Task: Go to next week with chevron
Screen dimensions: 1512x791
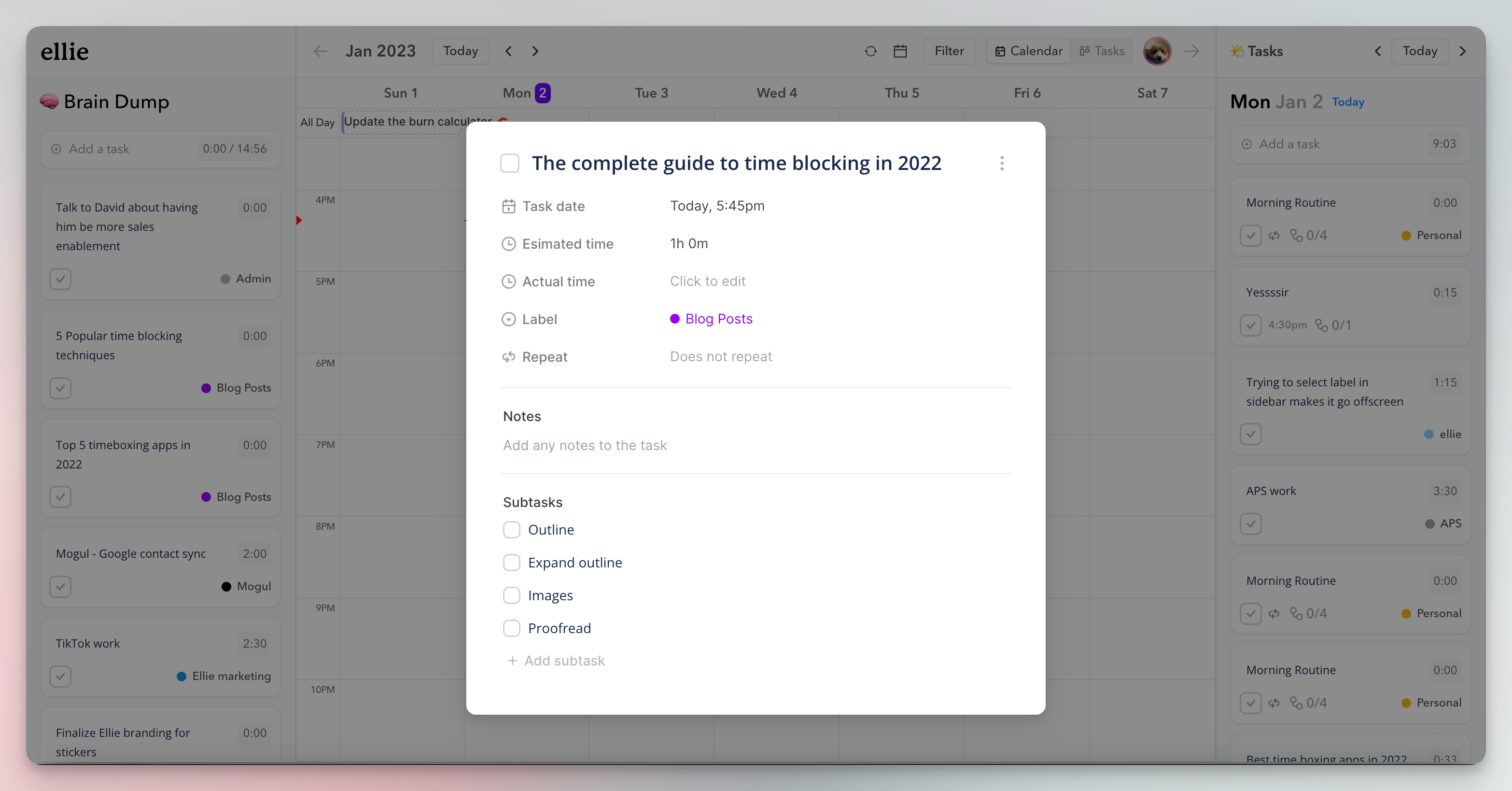Action: (535, 51)
